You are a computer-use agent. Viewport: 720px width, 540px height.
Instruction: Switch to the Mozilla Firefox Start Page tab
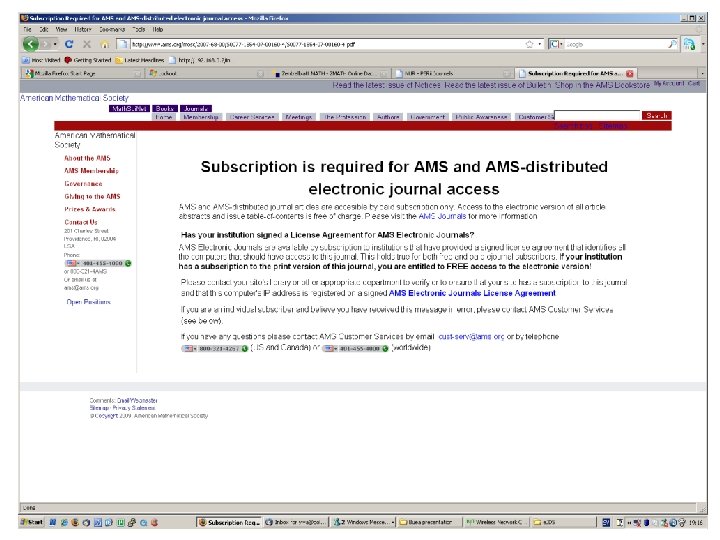(82, 73)
